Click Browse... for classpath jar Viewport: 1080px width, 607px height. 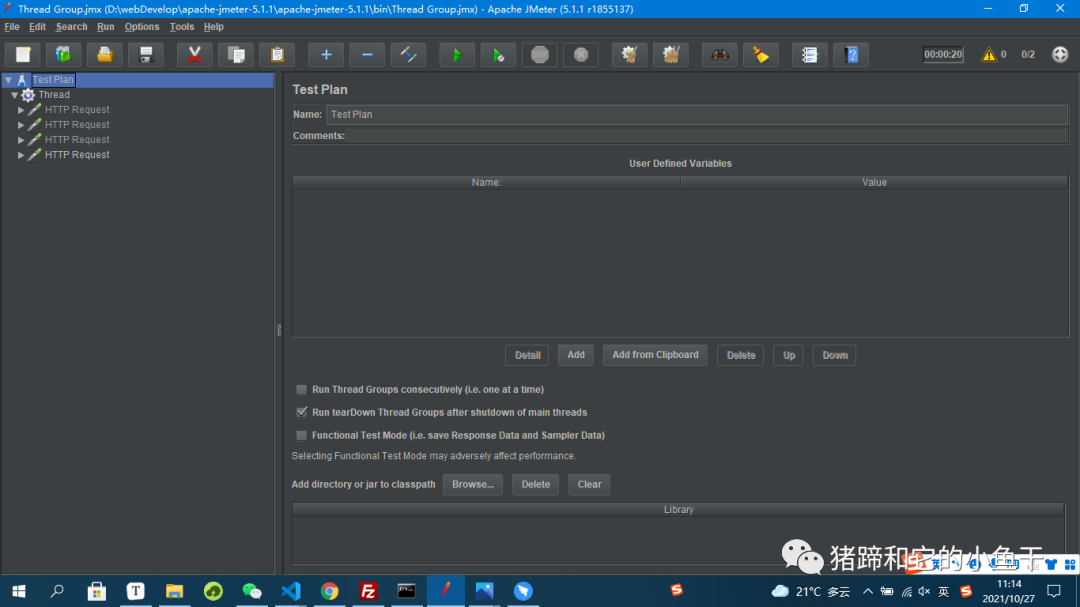pos(472,484)
